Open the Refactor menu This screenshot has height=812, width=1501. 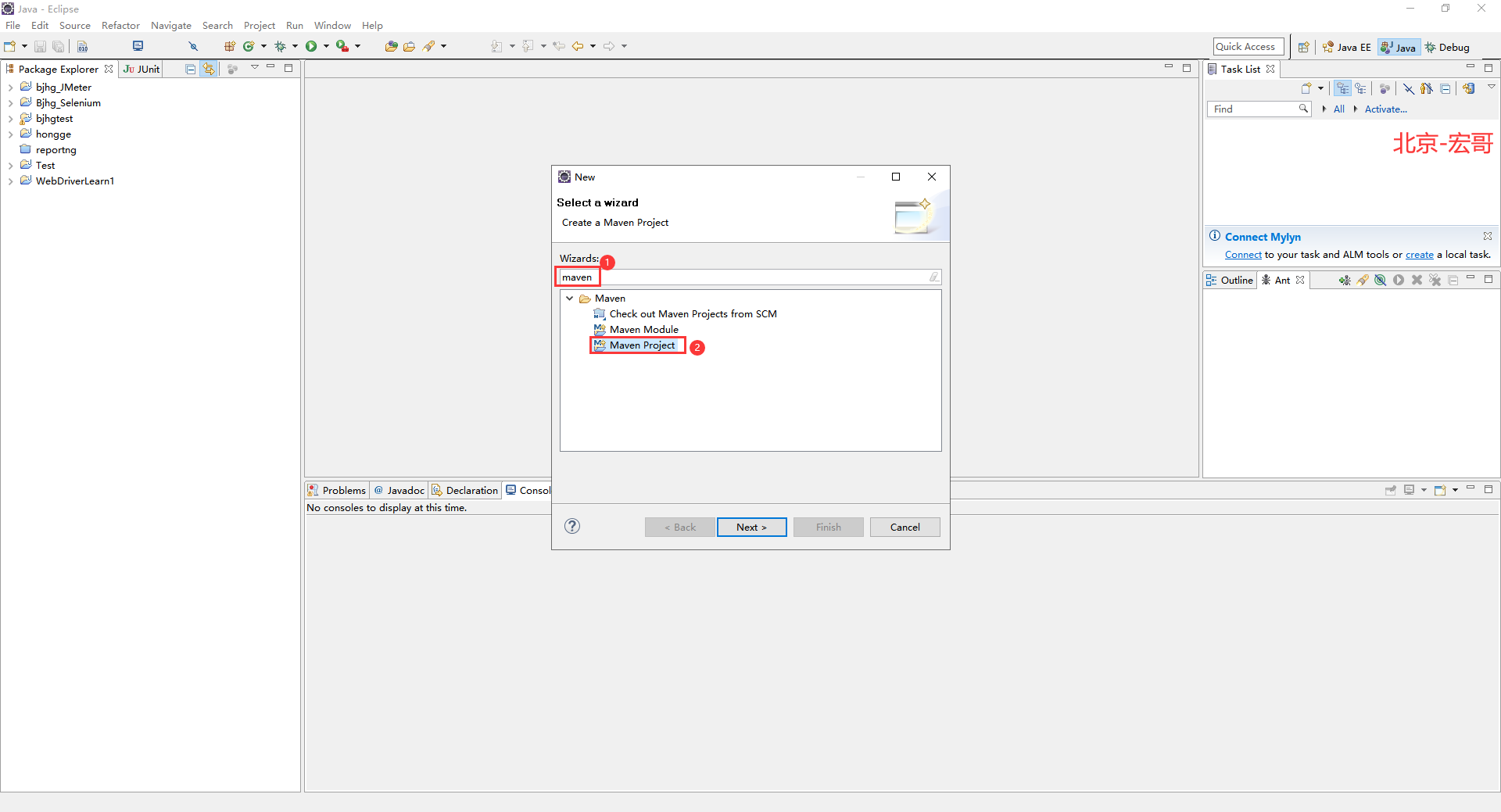120,25
